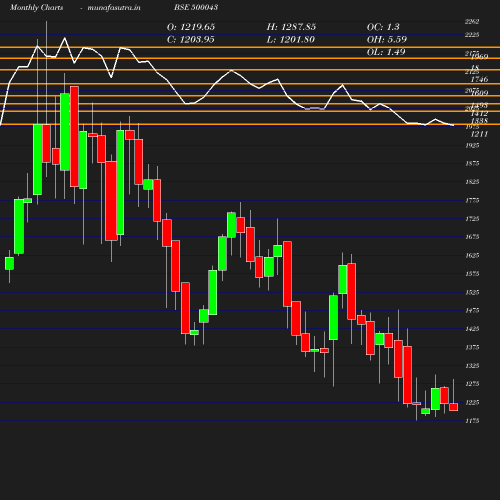Image resolution: width=500 pixels, height=500 pixels.
Task: Click the 1775 price axis label
Action: click(472, 200)
